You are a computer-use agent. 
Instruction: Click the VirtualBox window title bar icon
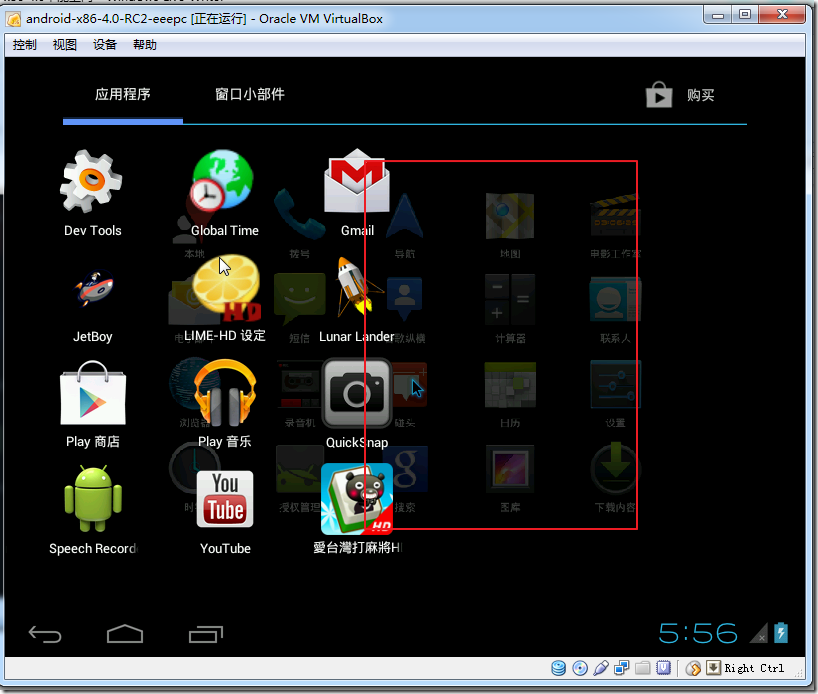pos(13,19)
